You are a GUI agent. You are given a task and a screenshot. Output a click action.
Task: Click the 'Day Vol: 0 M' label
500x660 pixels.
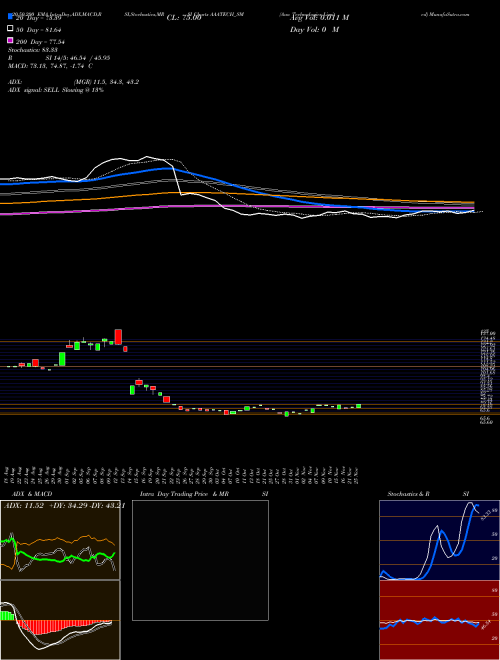pos(314,29)
